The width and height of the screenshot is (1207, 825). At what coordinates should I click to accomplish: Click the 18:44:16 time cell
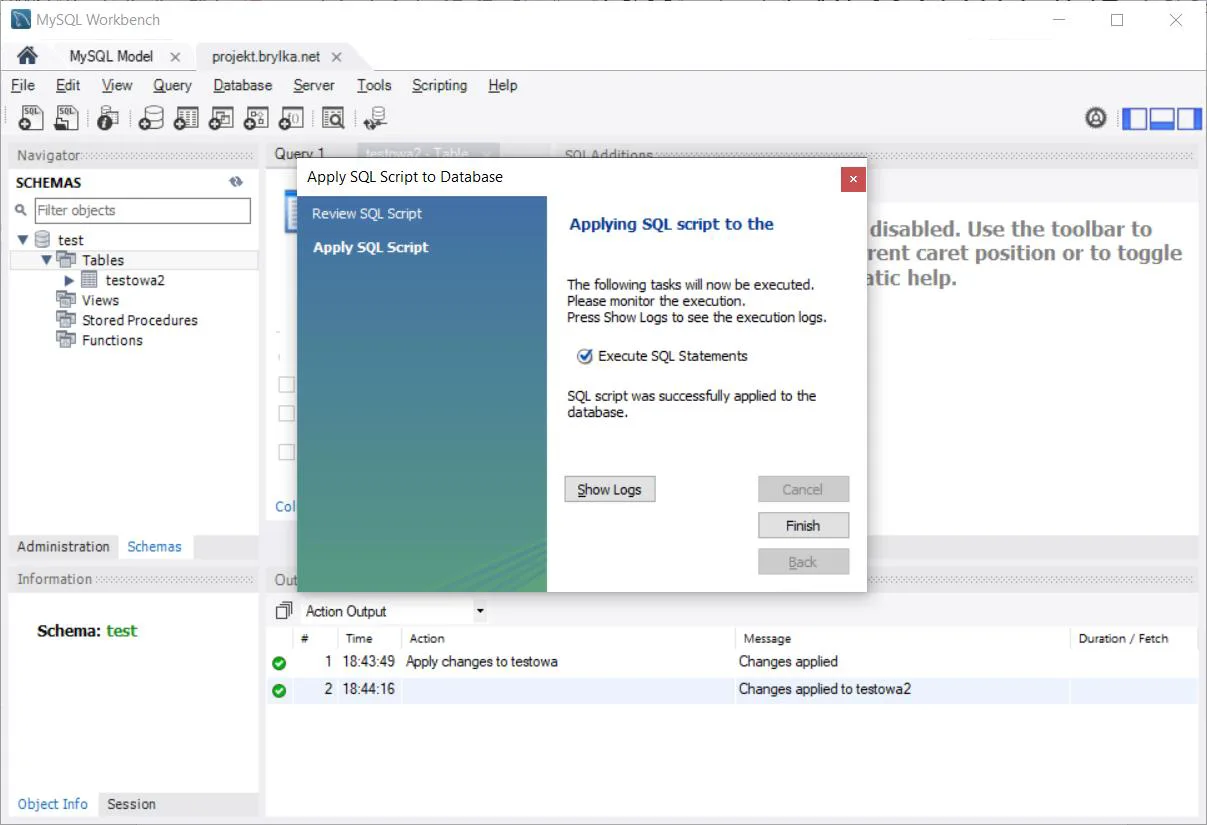click(x=369, y=689)
